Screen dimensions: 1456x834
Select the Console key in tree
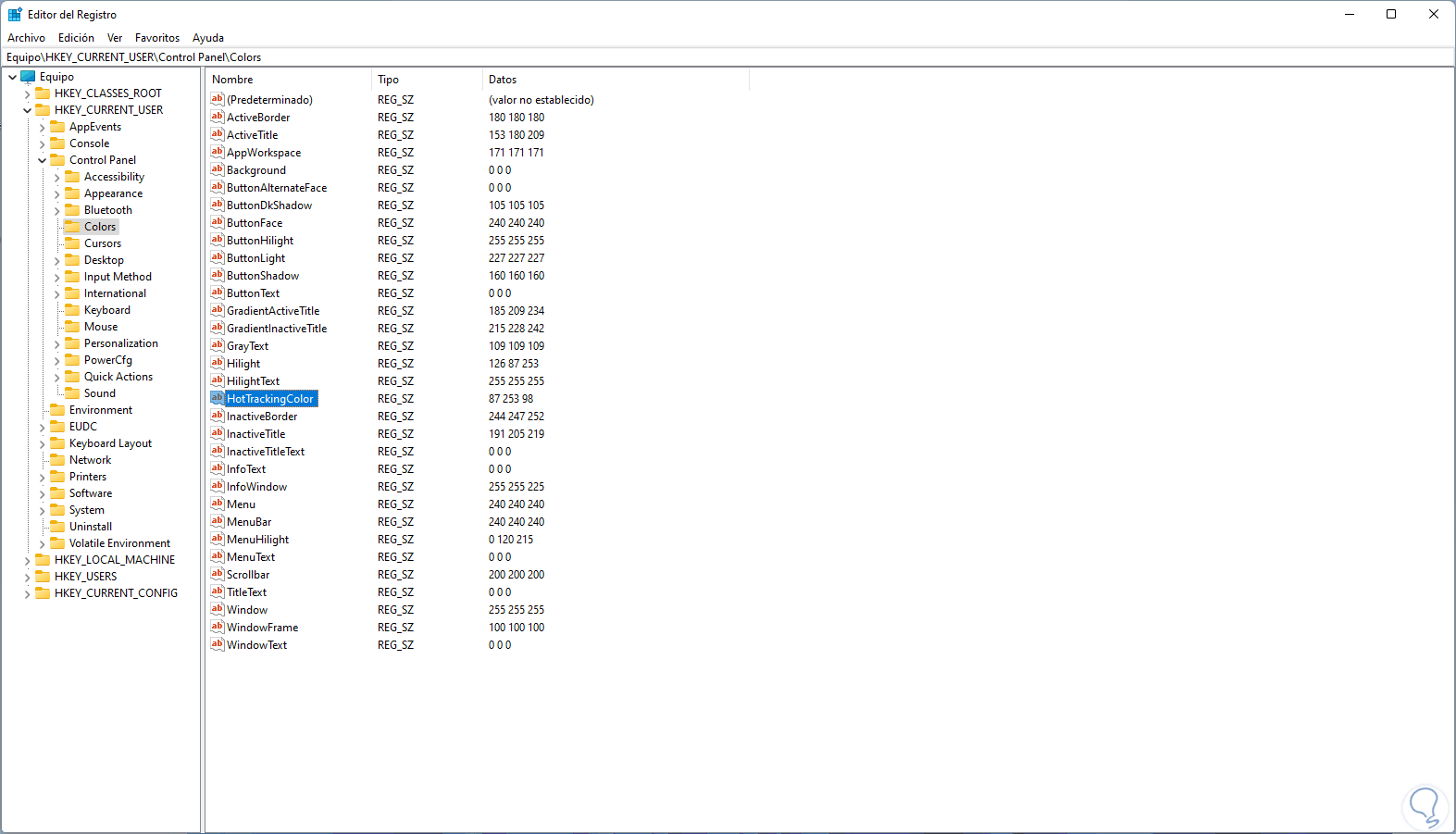pyautogui.click(x=89, y=143)
